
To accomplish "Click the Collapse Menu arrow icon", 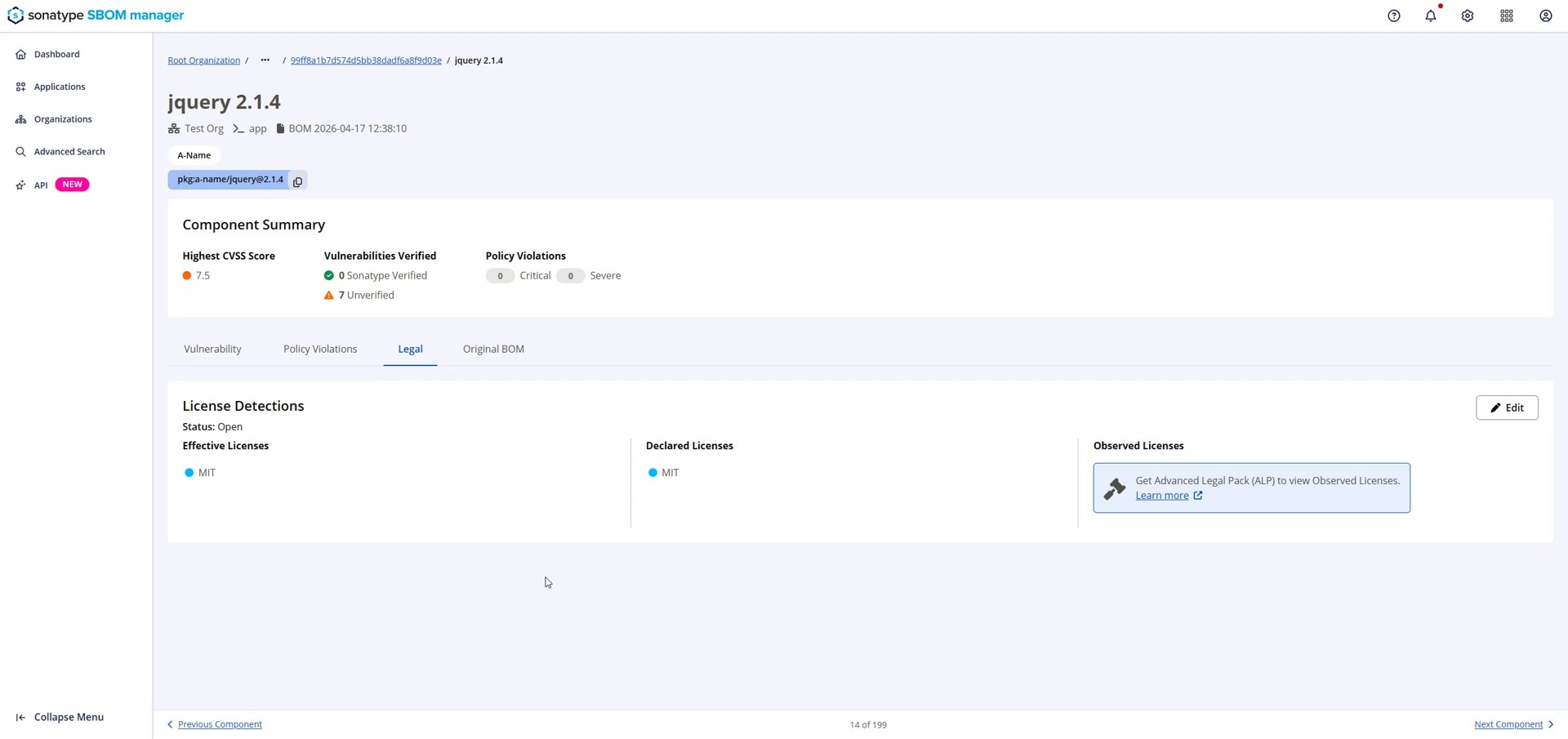I will tap(21, 718).
